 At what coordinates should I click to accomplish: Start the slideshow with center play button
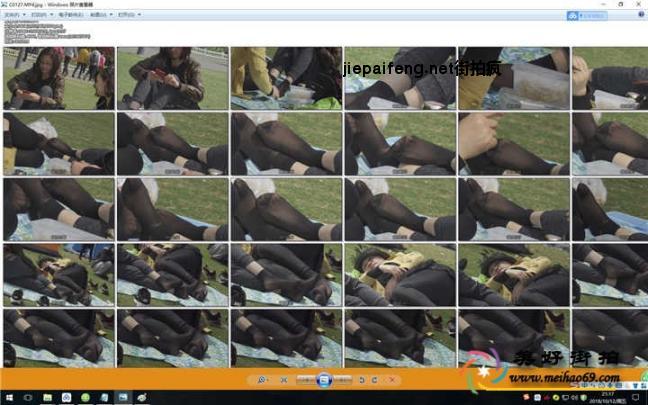(x=324, y=380)
